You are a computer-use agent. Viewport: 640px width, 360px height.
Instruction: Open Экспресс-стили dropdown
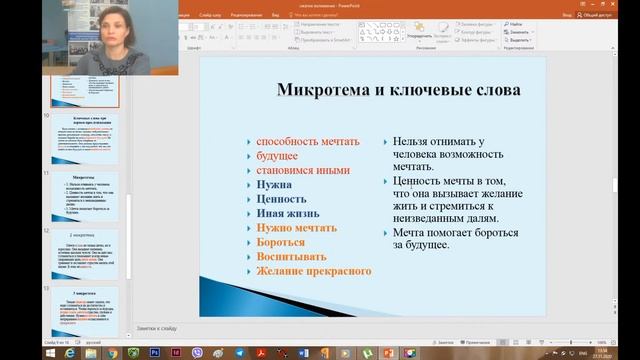(442, 32)
